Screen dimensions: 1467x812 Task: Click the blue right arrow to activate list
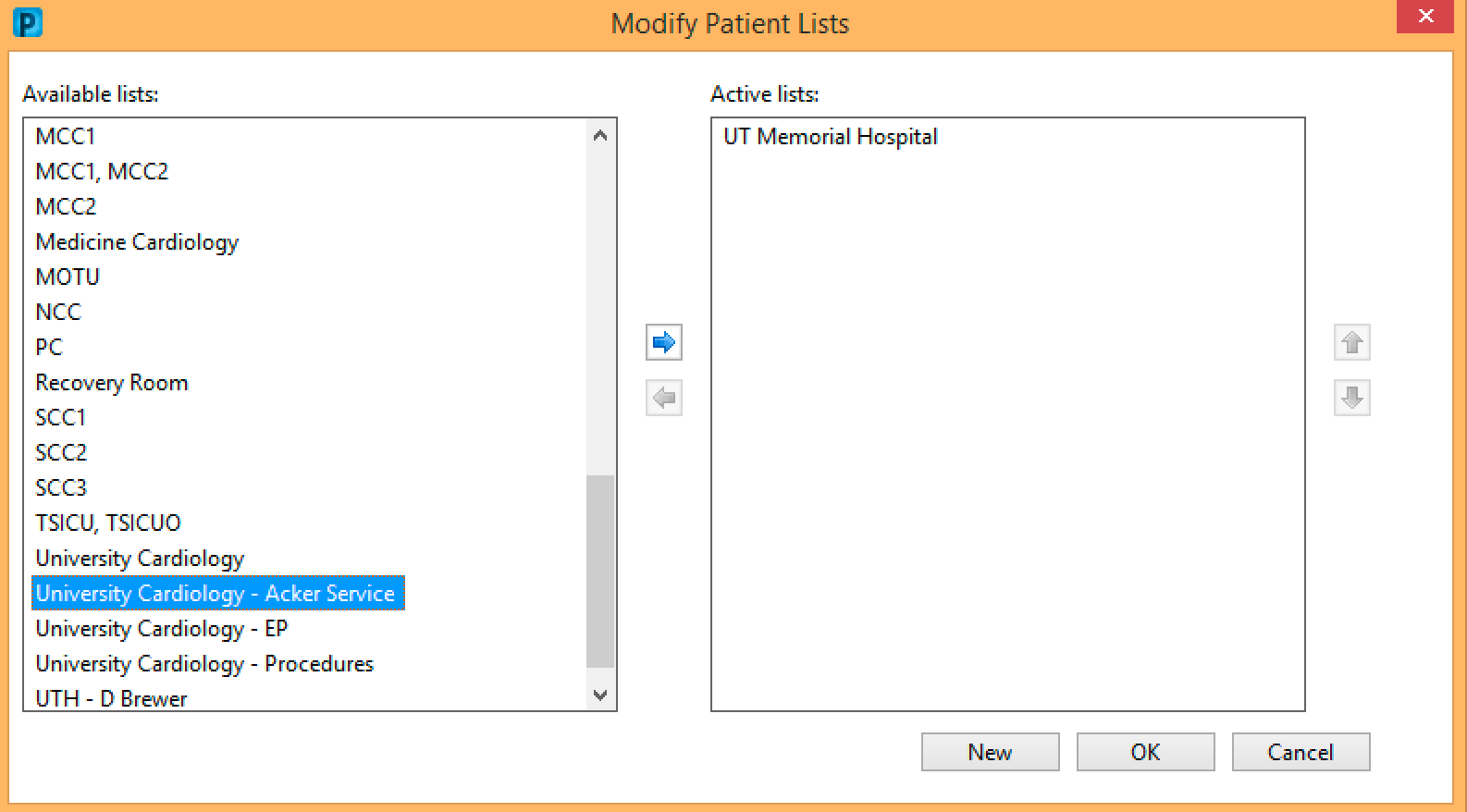(664, 343)
